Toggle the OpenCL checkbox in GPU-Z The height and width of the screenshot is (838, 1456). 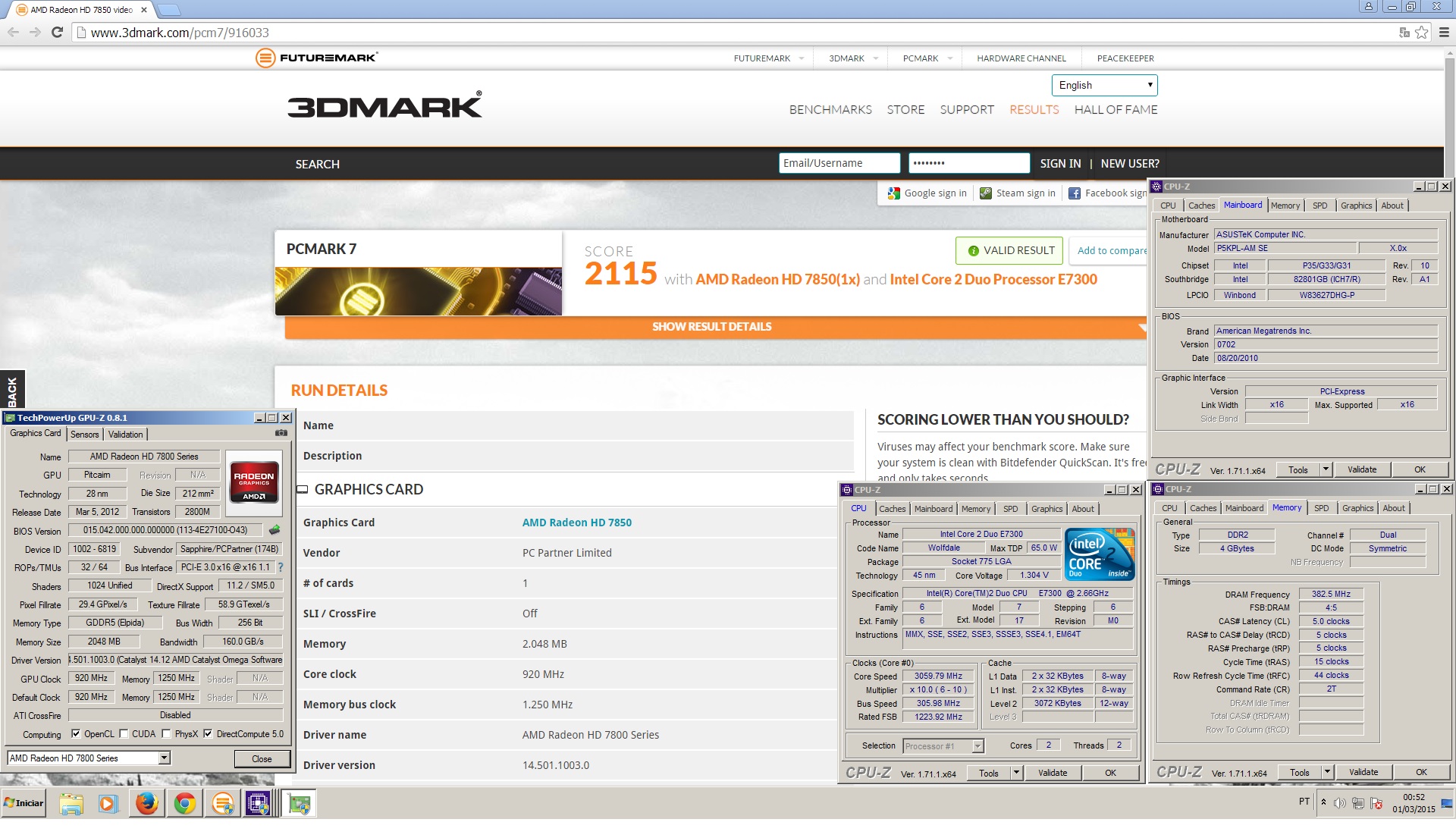click(76, 733)
